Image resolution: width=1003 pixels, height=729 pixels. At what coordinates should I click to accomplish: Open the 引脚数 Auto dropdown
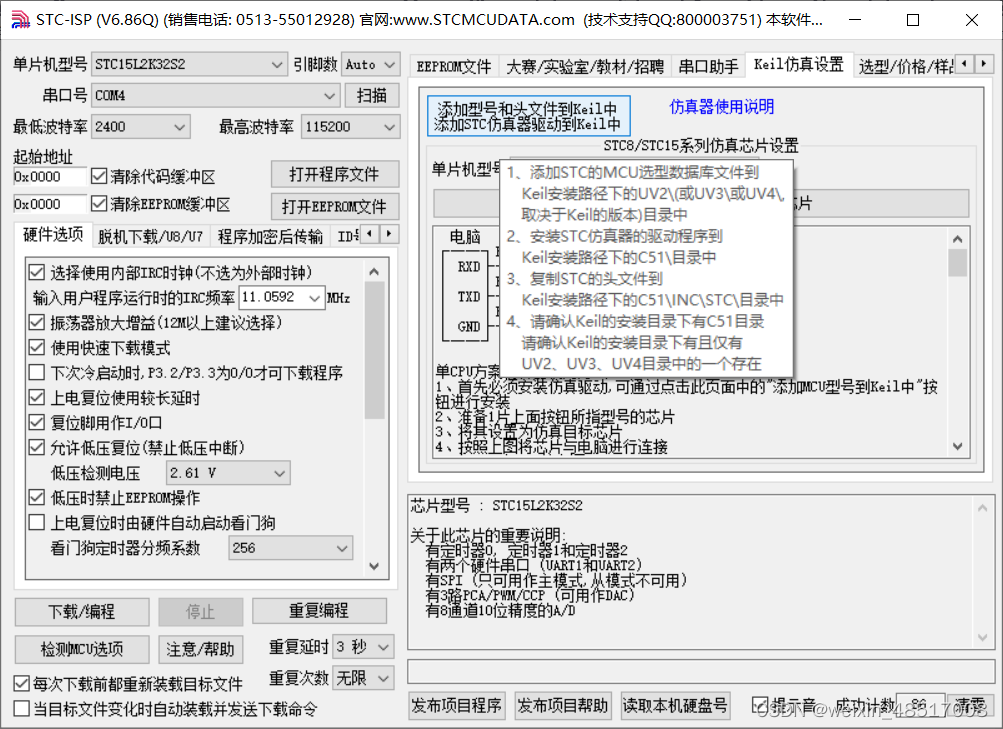[371, 64]
